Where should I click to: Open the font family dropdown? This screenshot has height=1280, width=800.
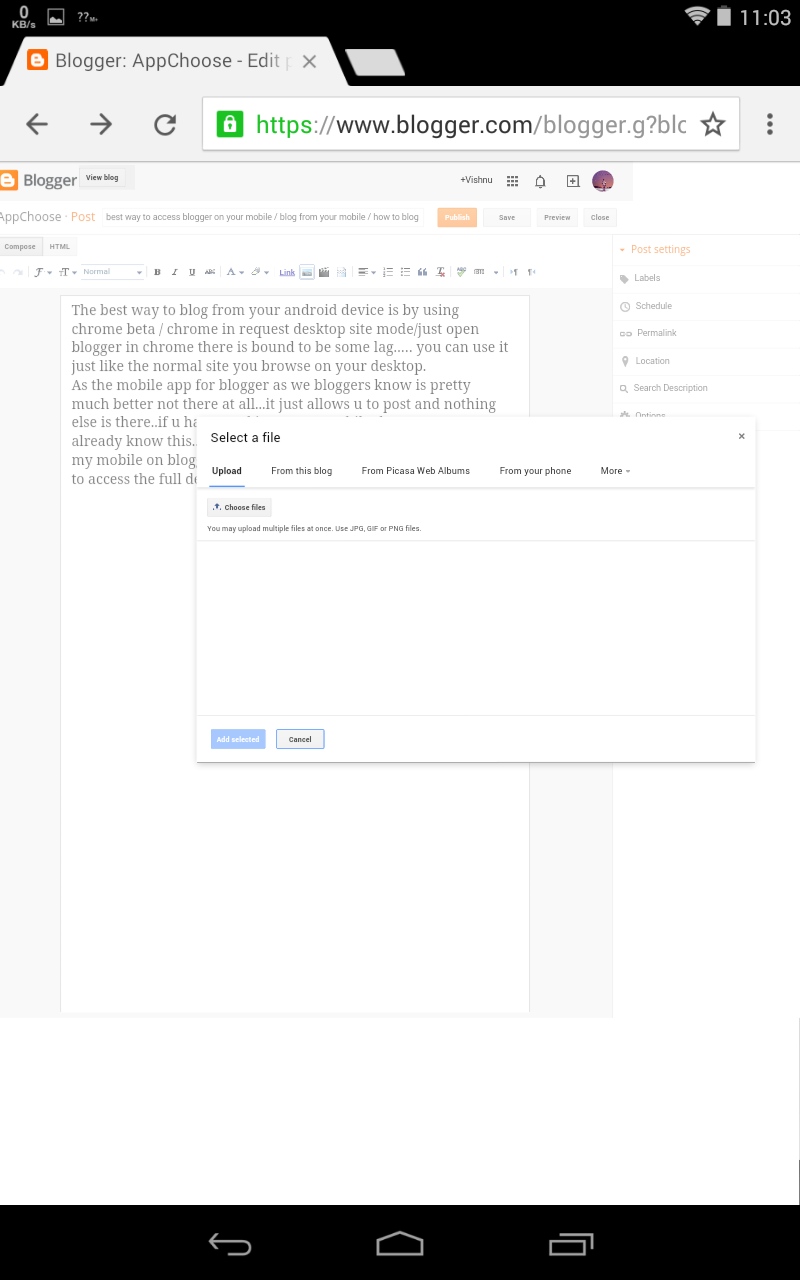41,272
